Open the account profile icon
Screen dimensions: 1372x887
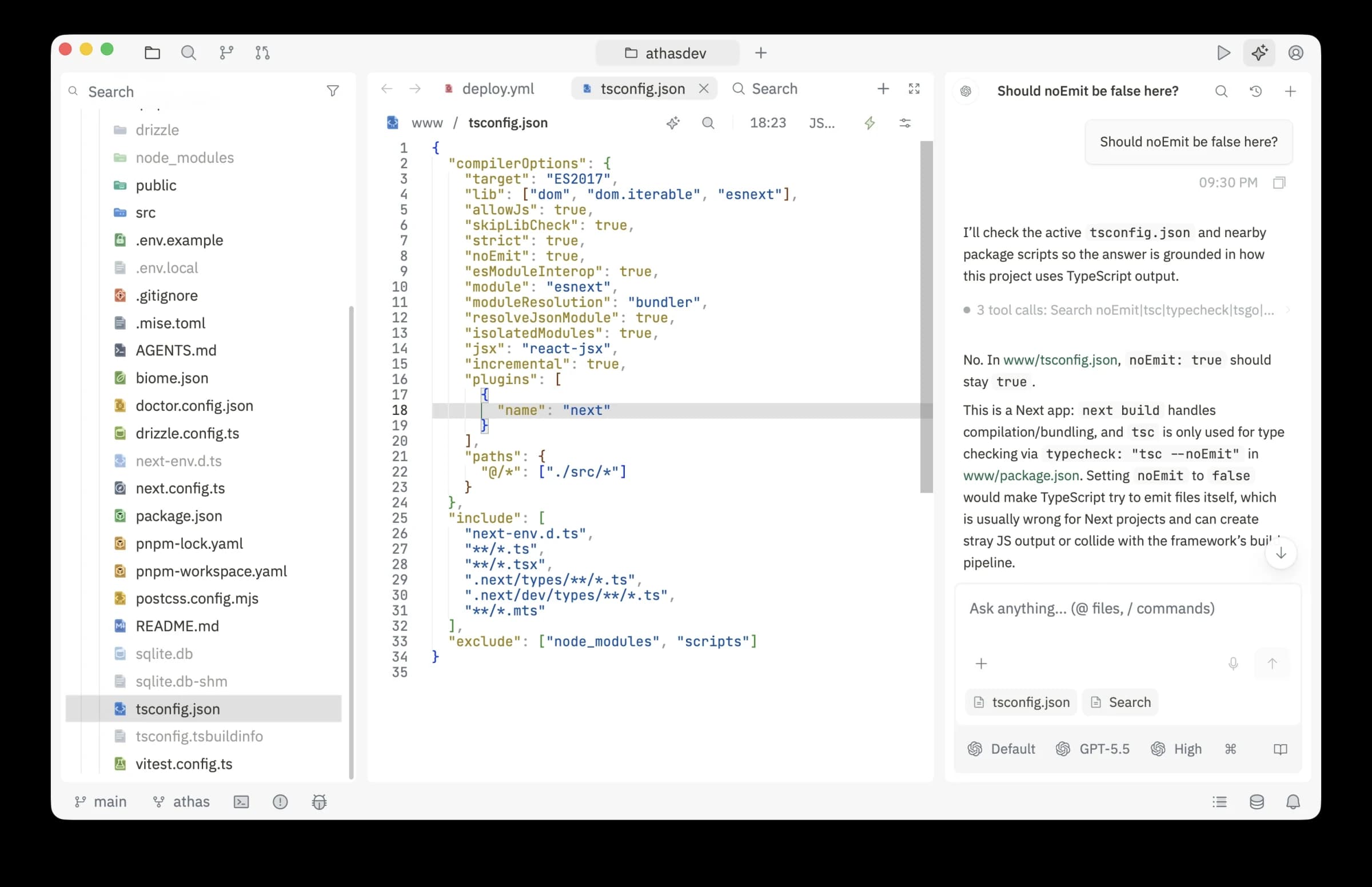point(1295,53)
